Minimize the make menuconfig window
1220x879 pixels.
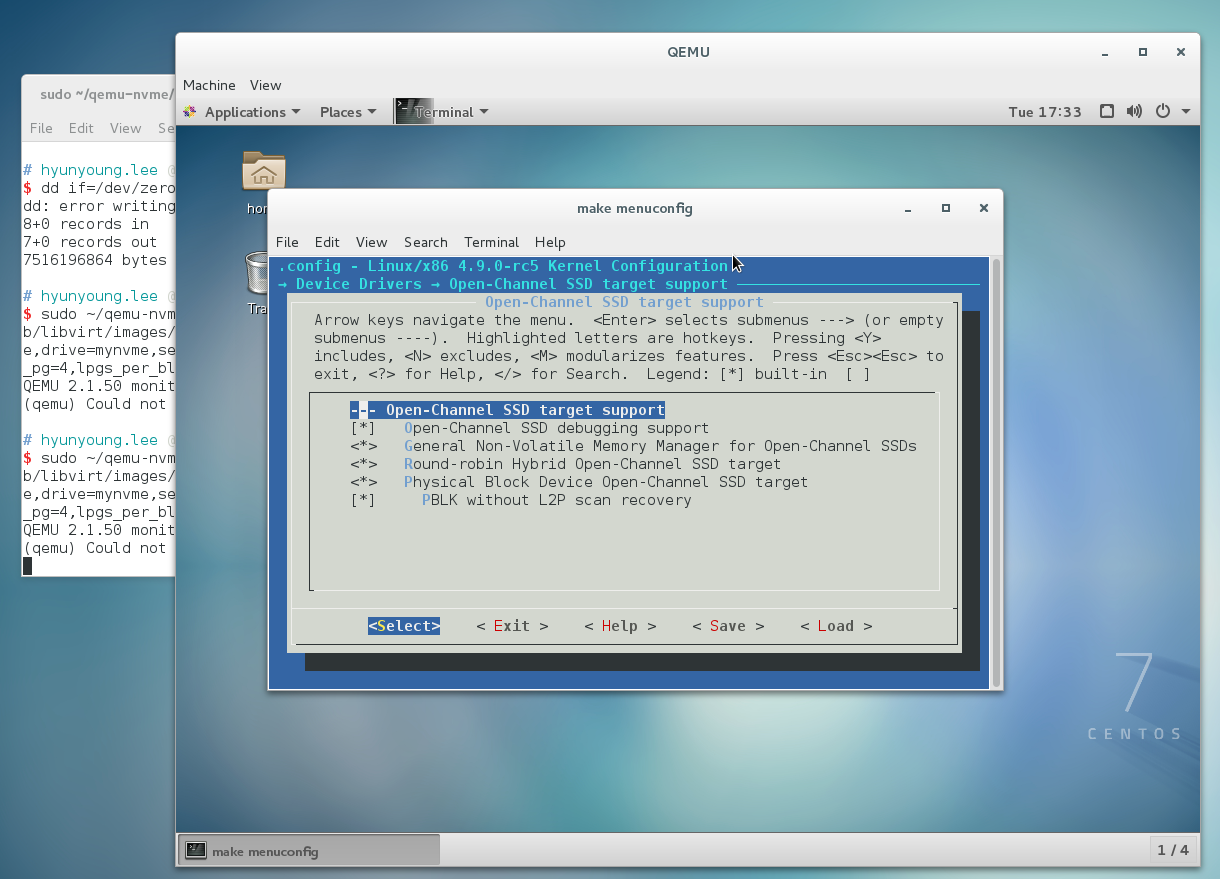click(x=908, y=209)
